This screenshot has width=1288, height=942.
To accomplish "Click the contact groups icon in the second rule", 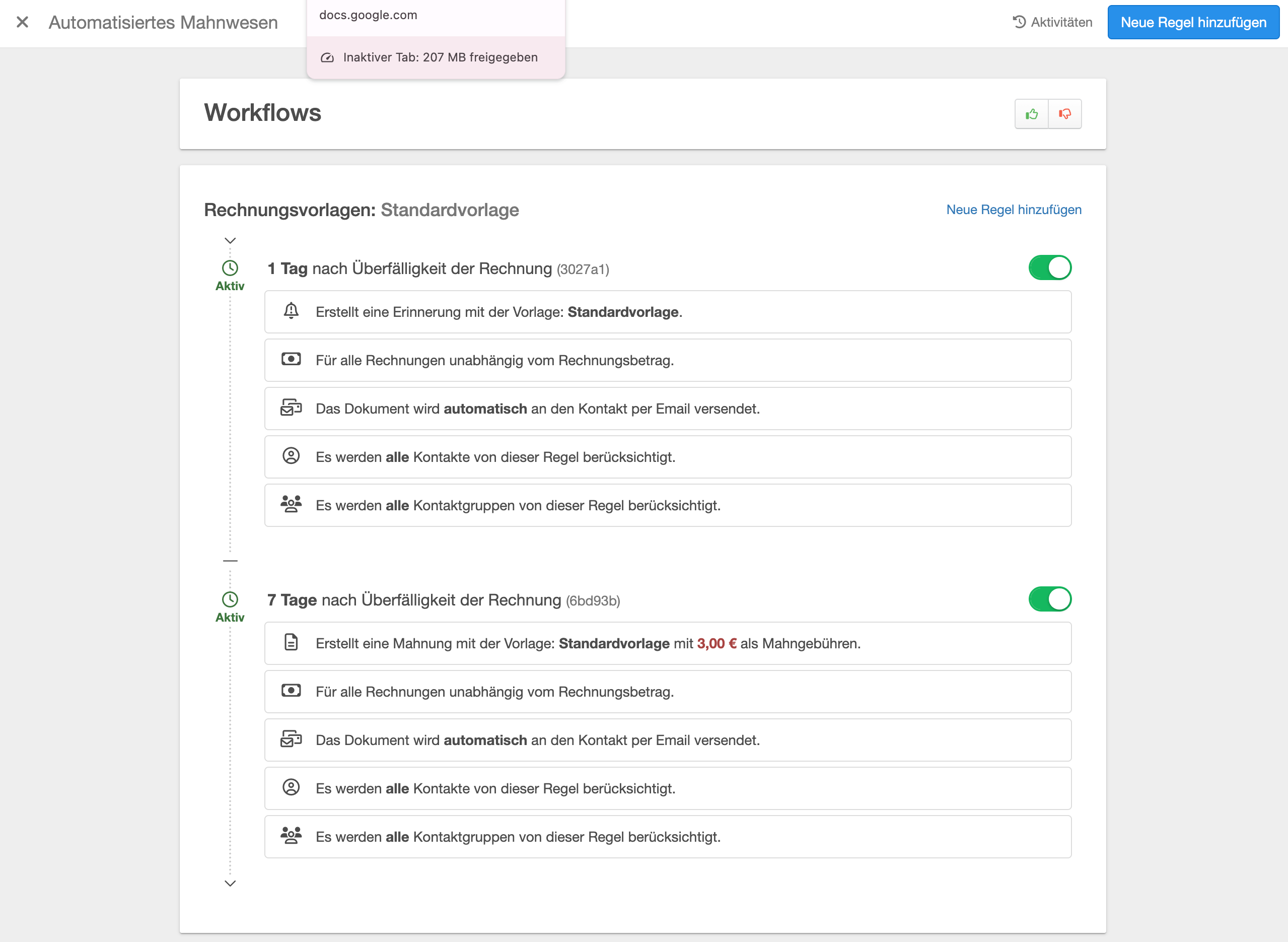I will pos(291,835).
